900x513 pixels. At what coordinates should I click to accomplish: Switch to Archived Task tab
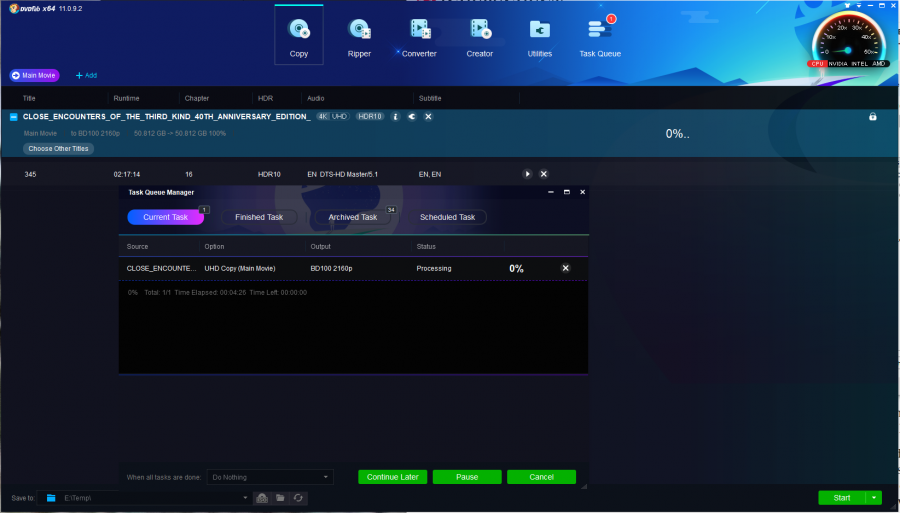[352, 217]
